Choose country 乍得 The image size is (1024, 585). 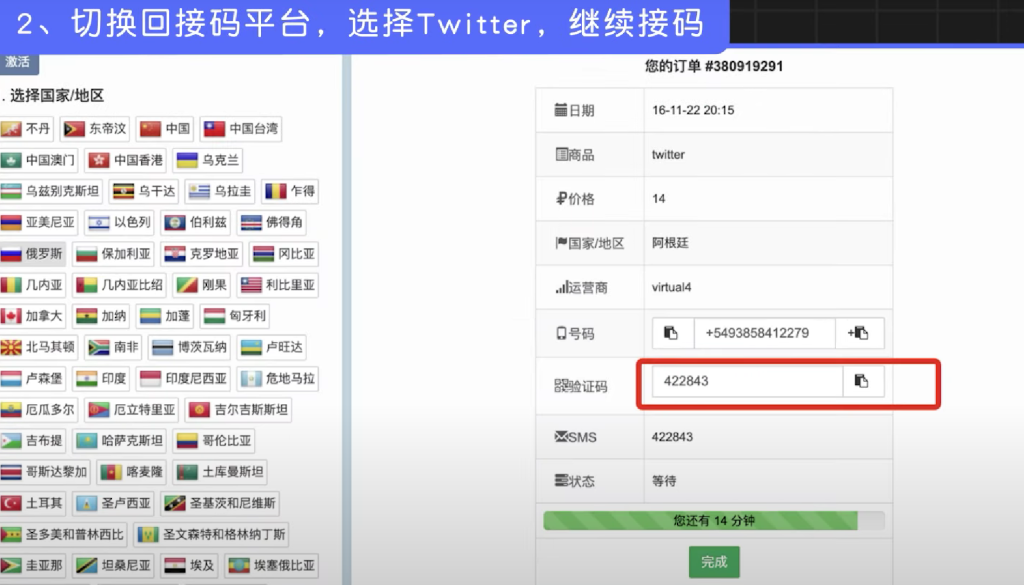coord(290,191)
